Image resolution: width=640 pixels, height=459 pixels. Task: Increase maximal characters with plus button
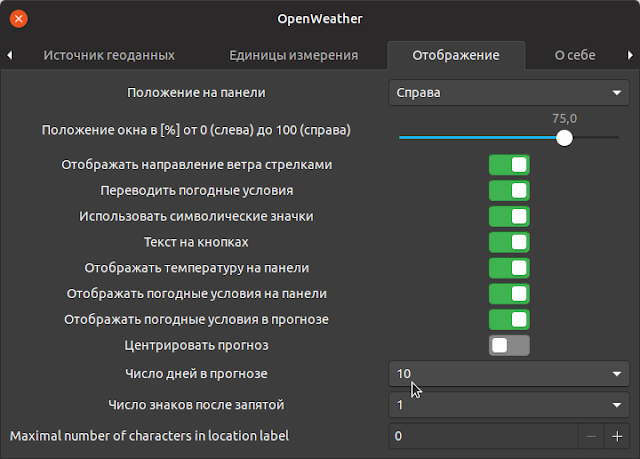[617, 437]
